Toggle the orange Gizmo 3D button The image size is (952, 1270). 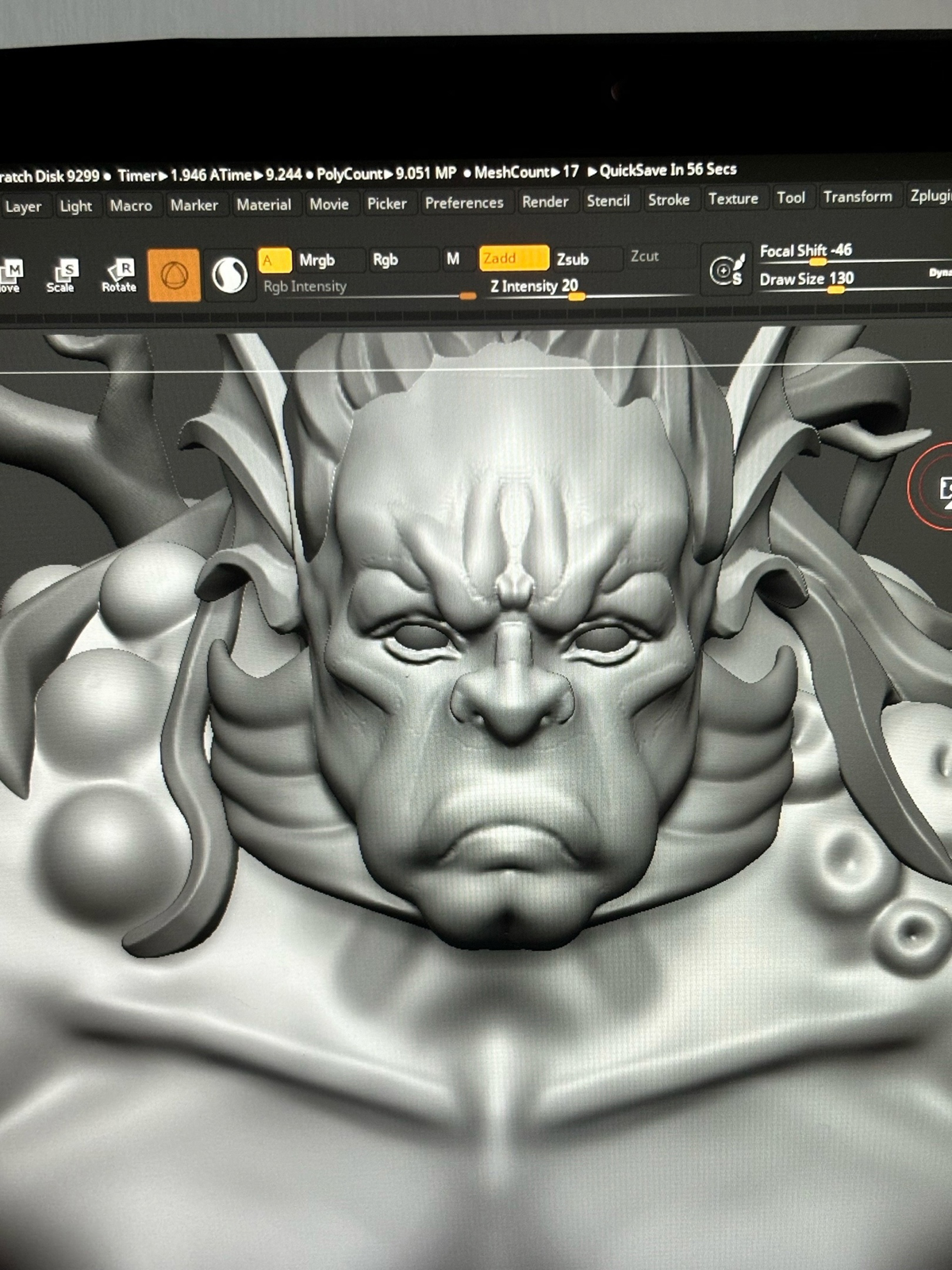(x=174, y=275)
